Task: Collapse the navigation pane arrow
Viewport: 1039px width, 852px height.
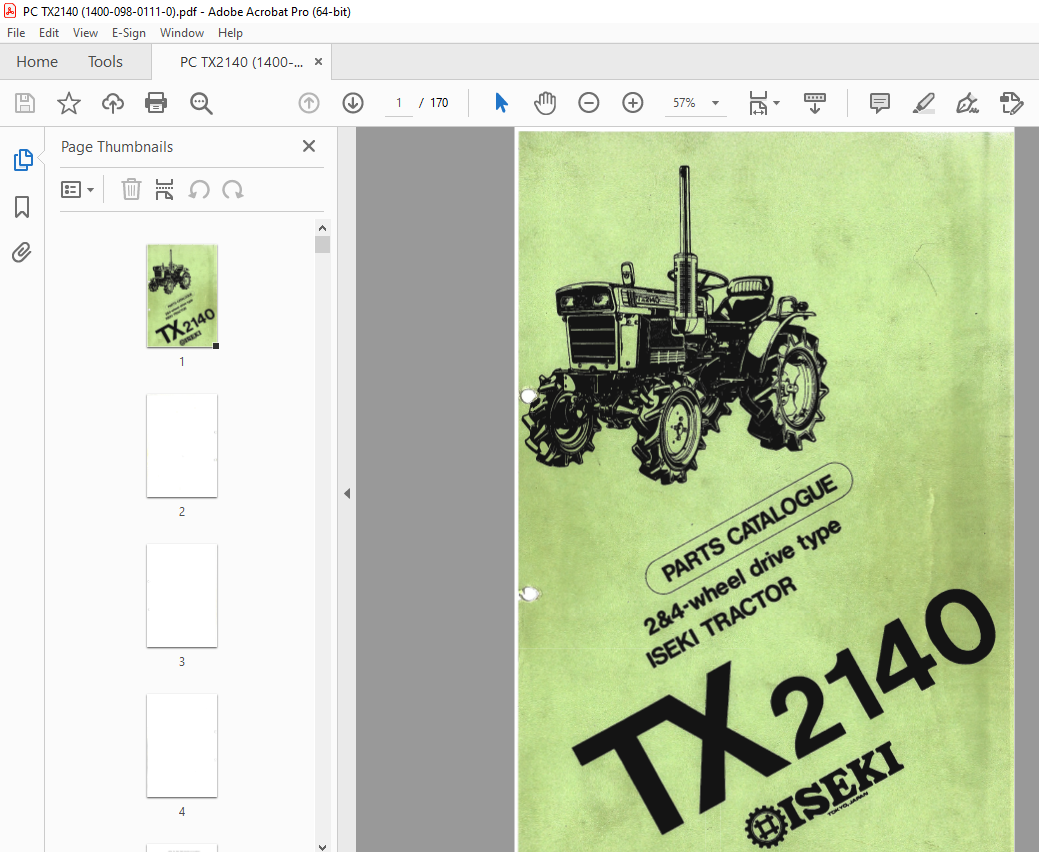Action: point(347,494)
